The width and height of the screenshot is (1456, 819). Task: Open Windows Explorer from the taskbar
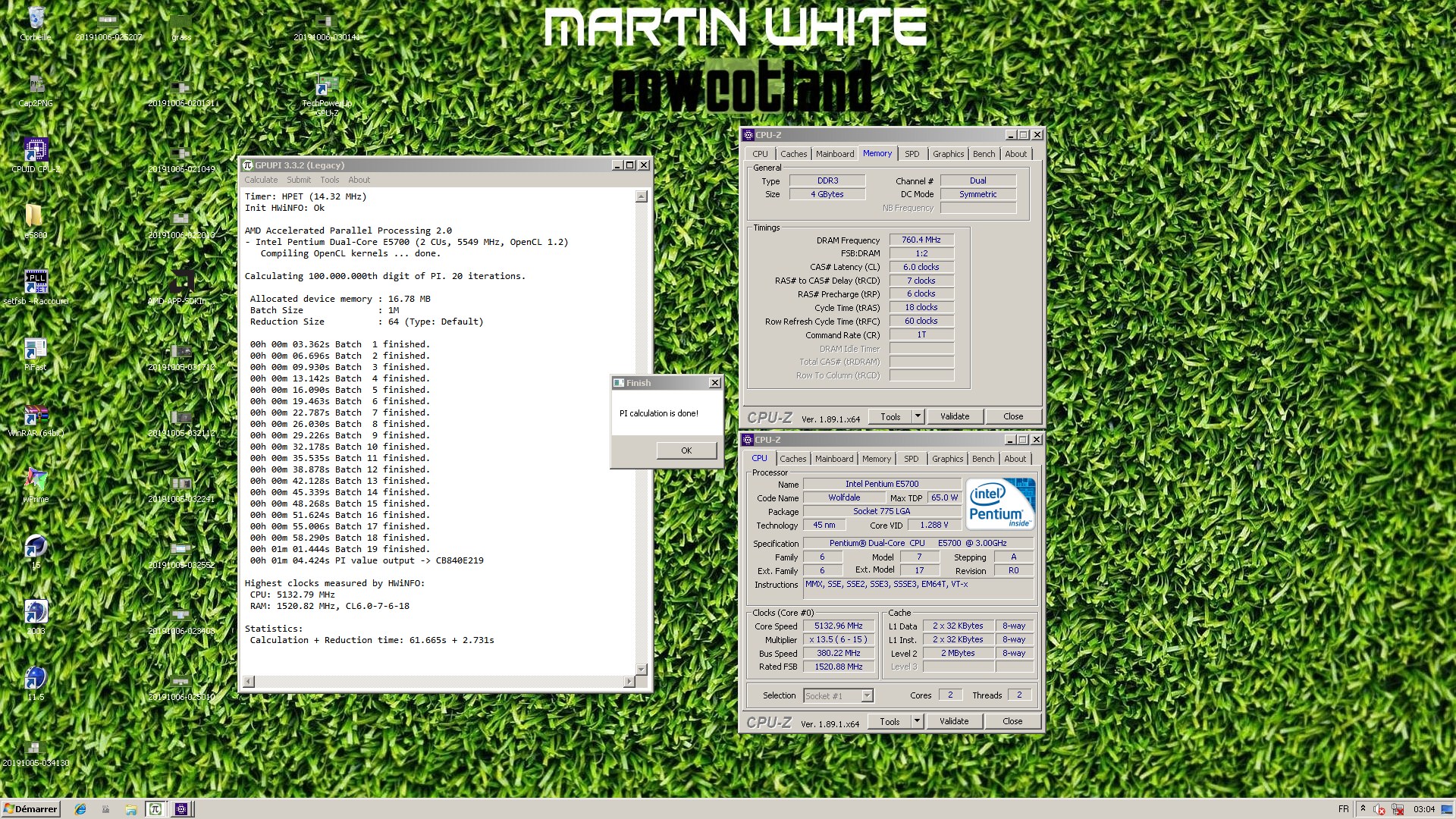(130, 809)
